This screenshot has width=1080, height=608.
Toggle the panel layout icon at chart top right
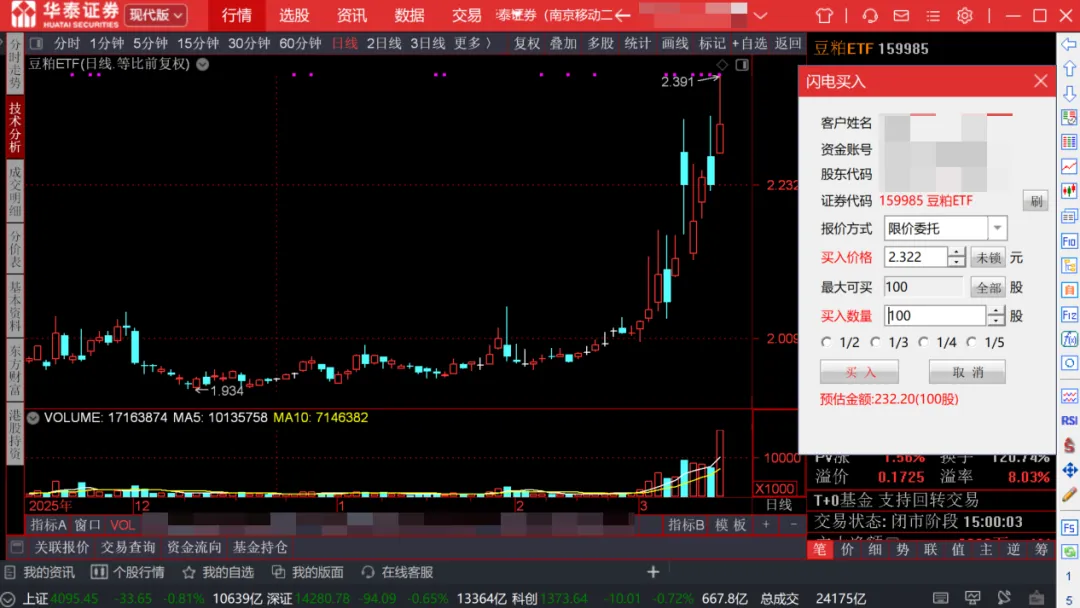tap(742, 65)
